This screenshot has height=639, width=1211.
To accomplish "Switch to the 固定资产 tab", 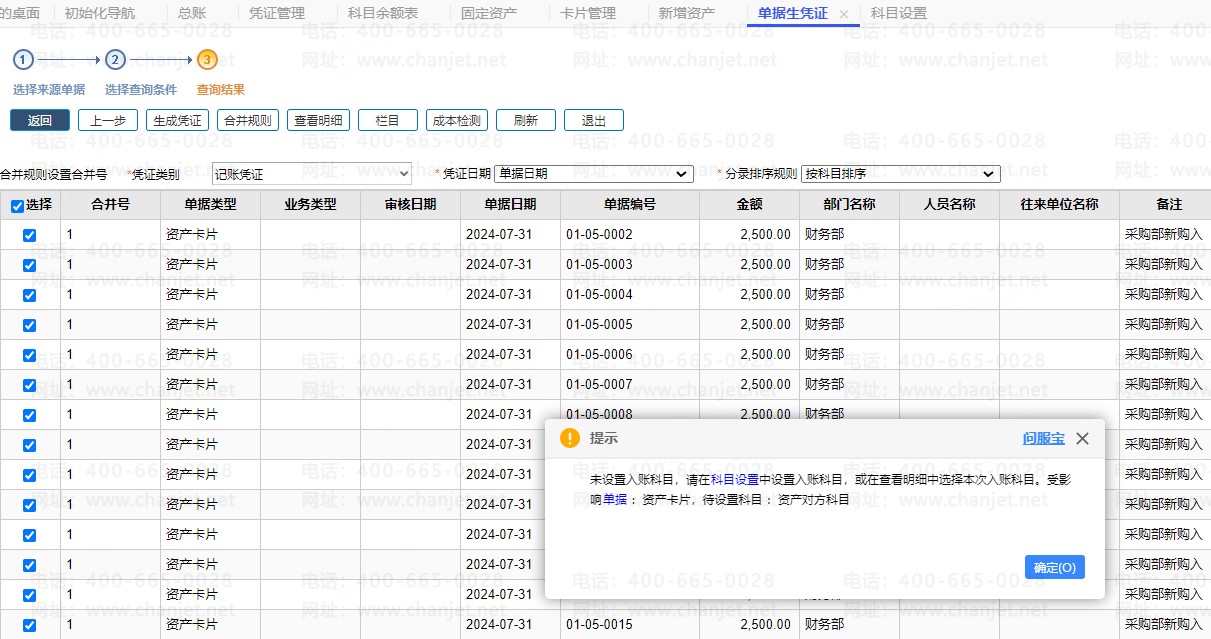I will pos(489,13).
